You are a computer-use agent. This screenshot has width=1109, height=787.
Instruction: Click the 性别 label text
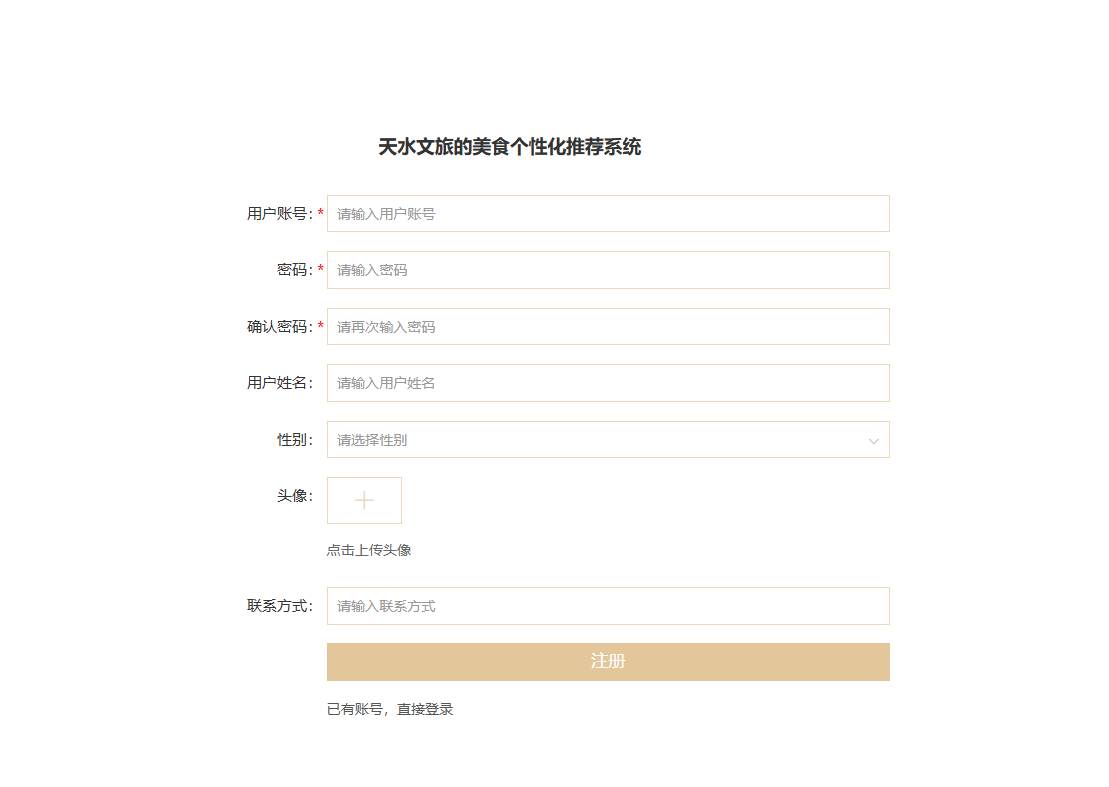[x=294, y=440]
